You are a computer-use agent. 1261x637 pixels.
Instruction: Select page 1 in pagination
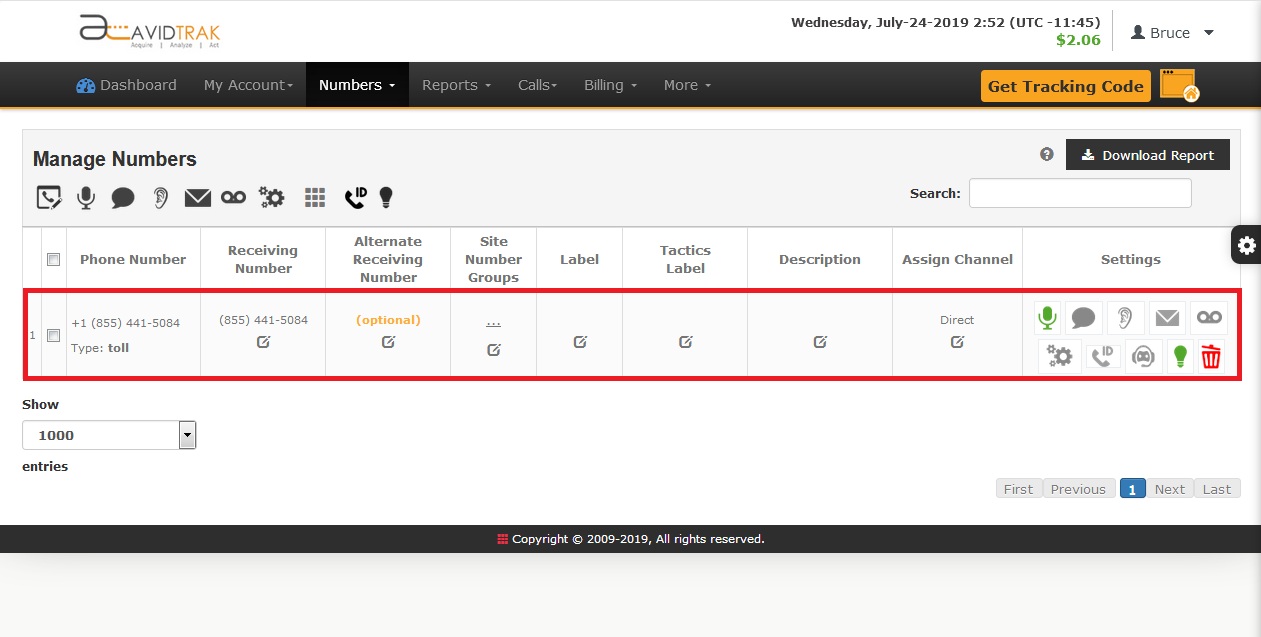(1133, 489)
